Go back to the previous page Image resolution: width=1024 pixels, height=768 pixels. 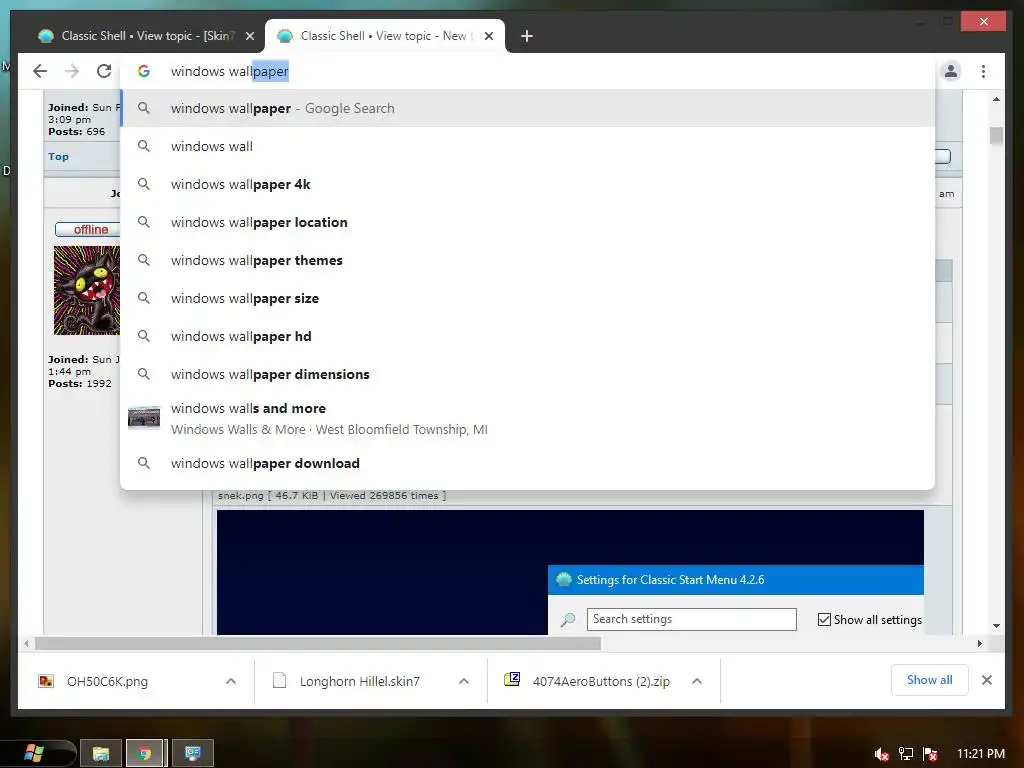(40, 71)
